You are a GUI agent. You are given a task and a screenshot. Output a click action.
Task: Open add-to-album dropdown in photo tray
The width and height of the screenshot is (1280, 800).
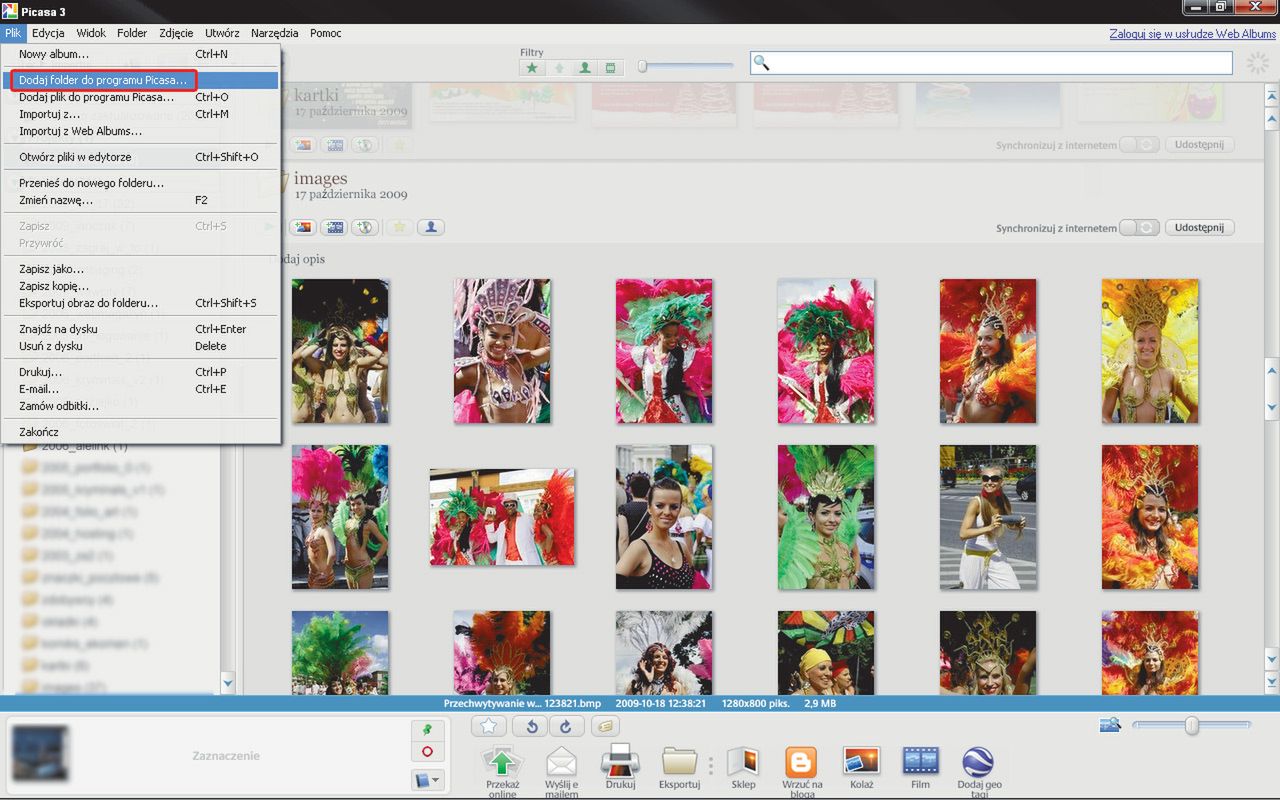(x=427, y=779)
